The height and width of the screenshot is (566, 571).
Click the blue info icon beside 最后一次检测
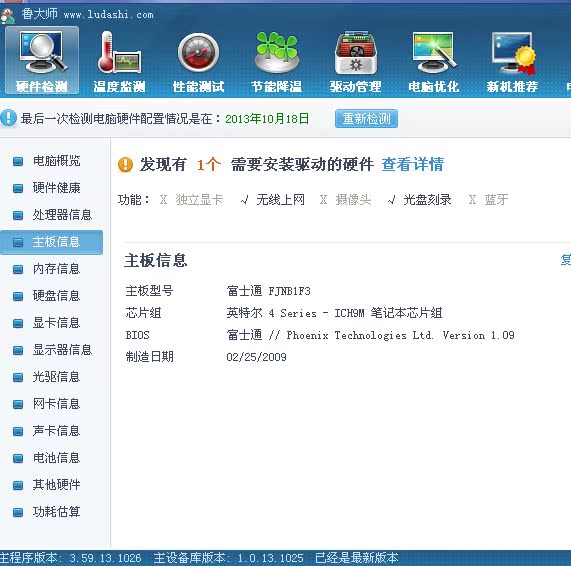[8, 118]
